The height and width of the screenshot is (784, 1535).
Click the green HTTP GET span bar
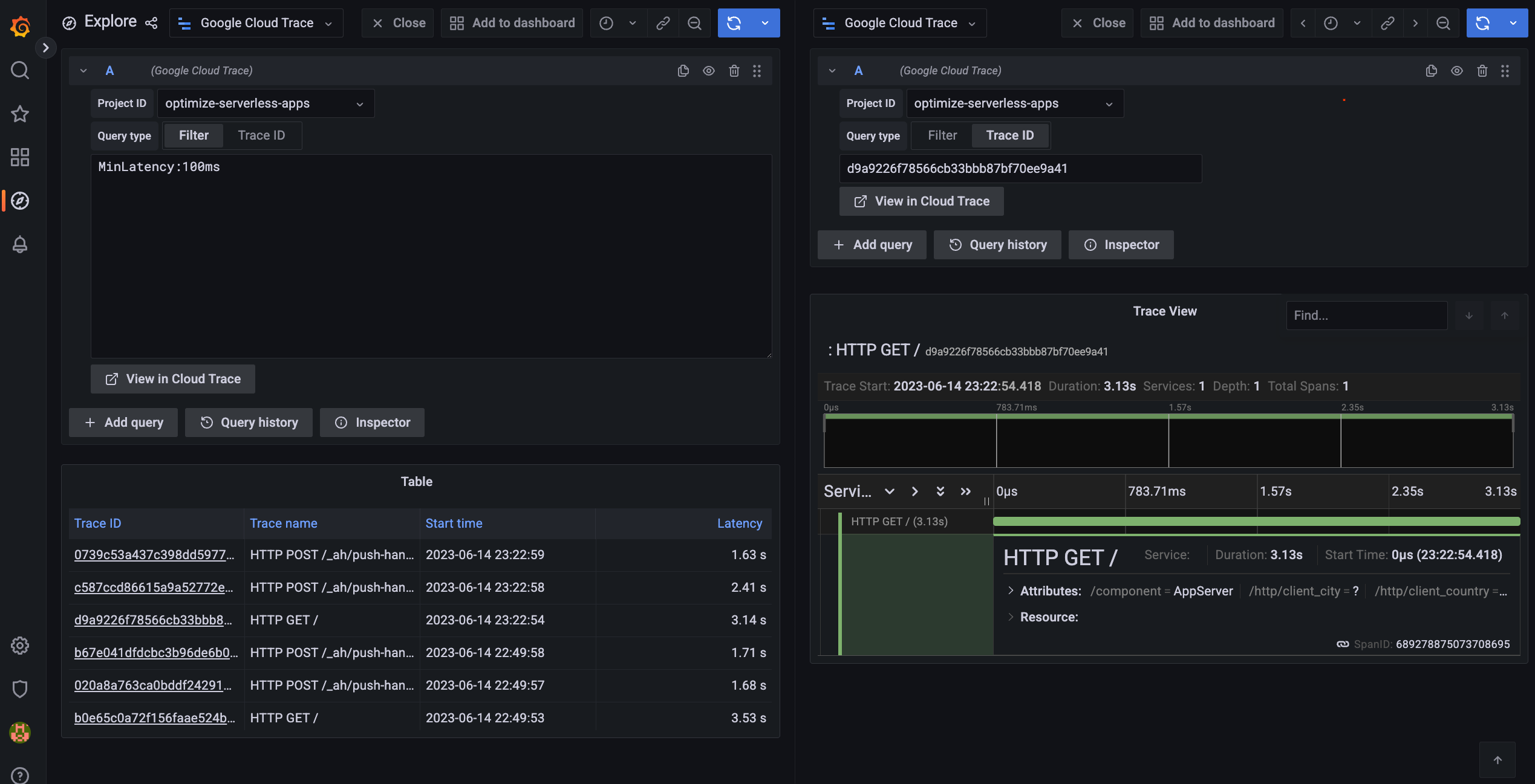click(x=1256, y=521)
